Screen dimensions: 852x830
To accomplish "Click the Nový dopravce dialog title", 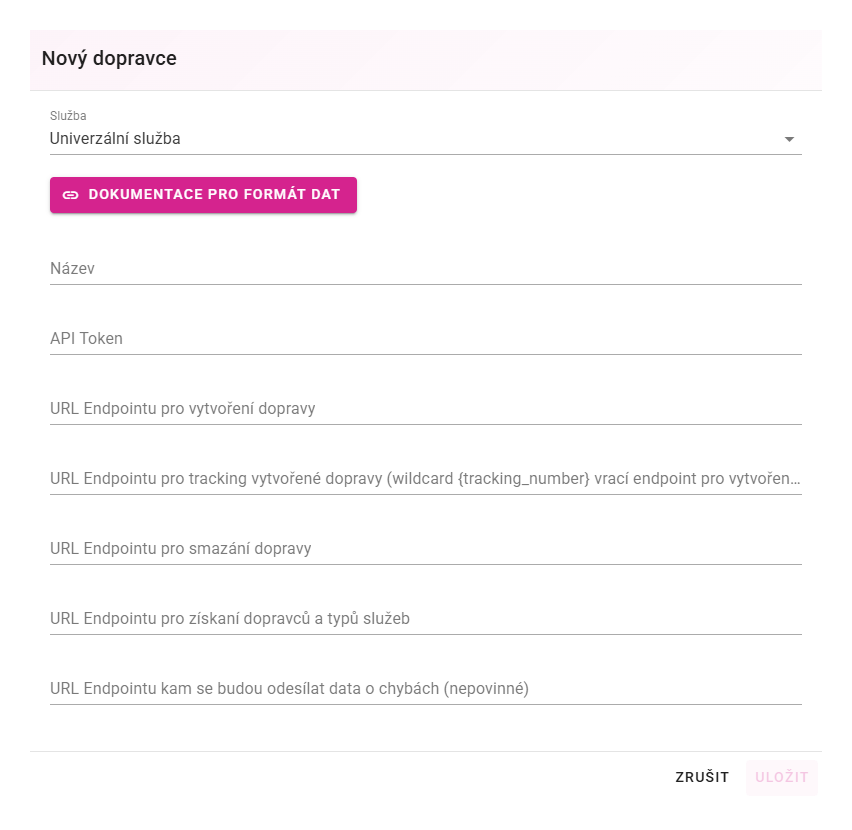I will click(109, 59).
